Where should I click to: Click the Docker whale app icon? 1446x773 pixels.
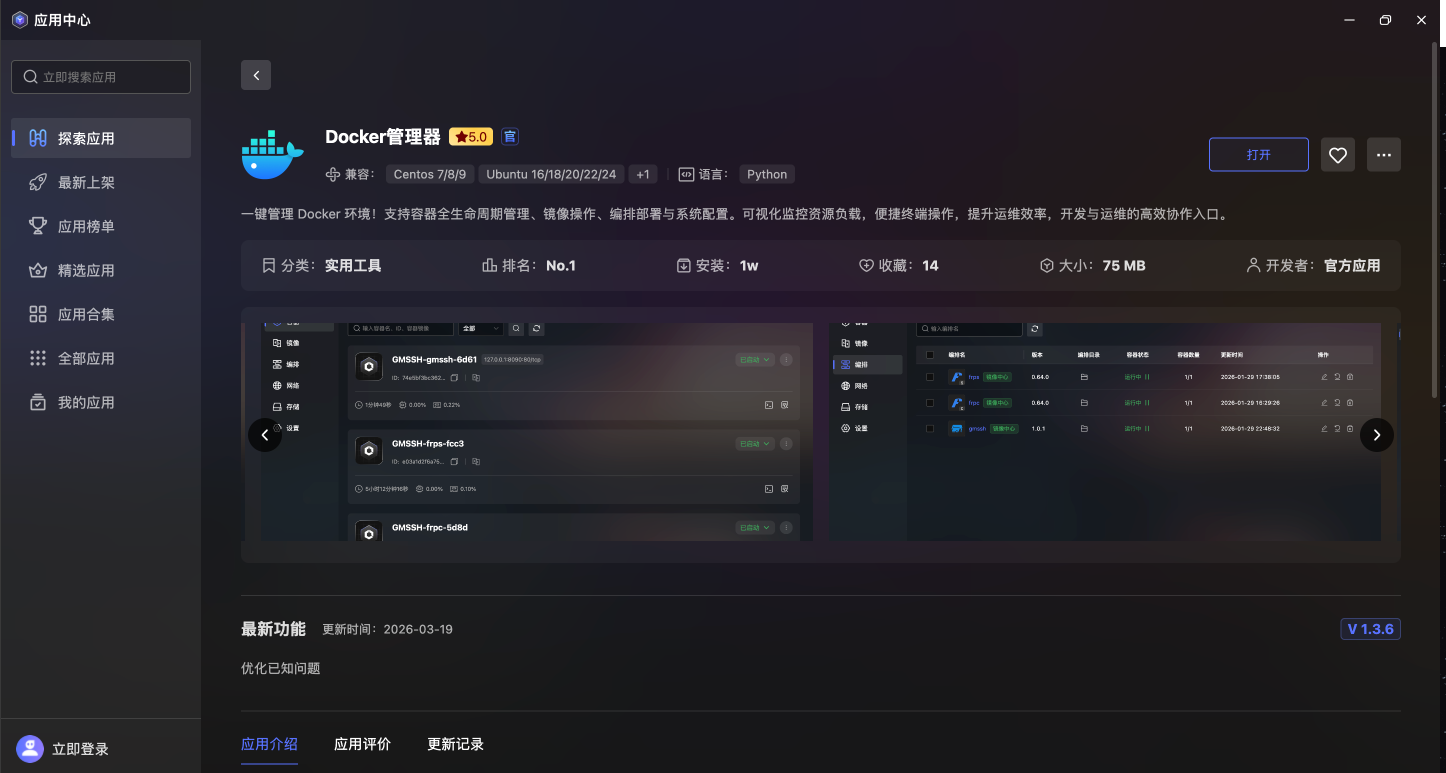pyautogui.click(x=272, y=155)
